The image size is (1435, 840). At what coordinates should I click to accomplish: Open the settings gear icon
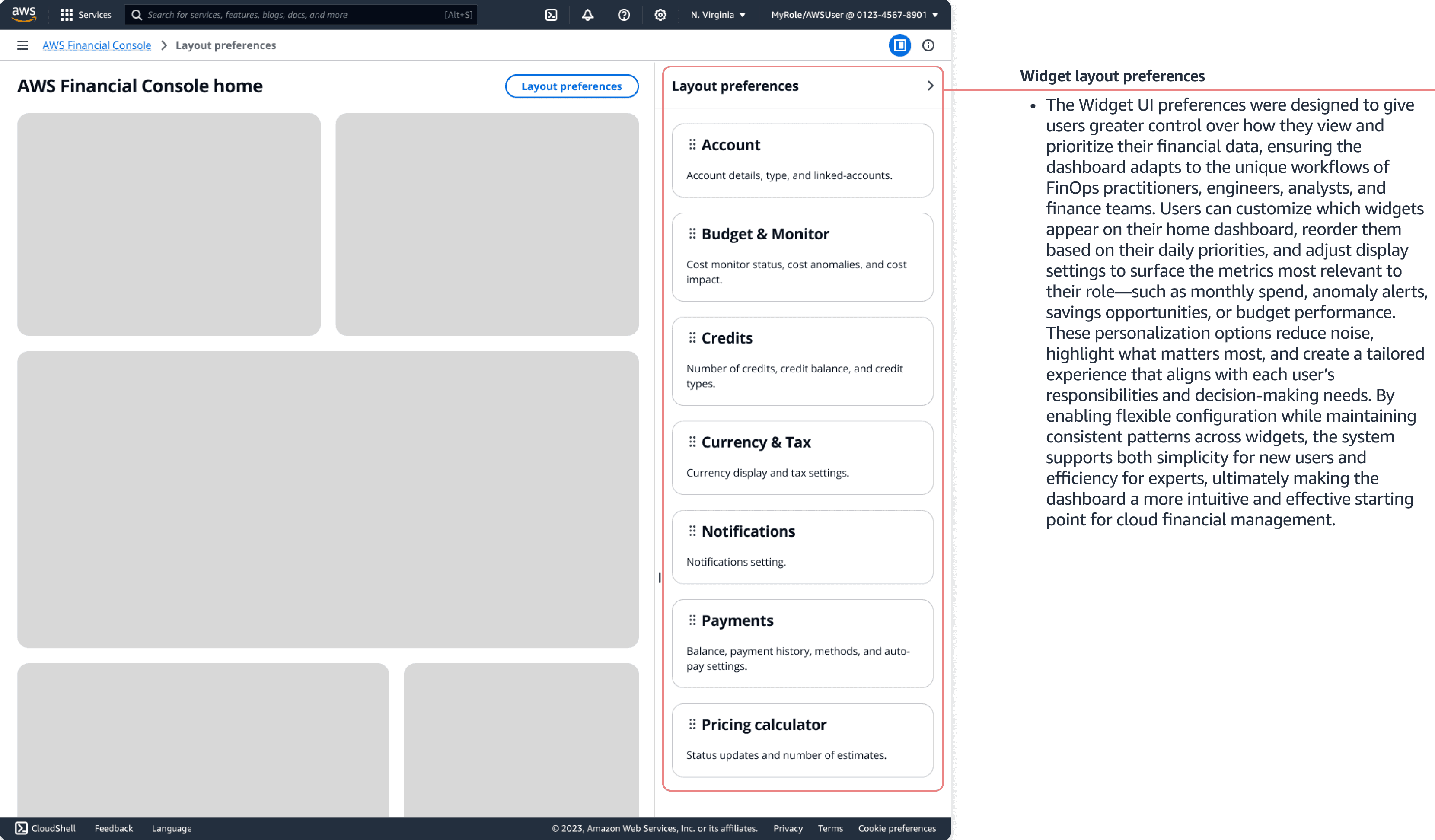660,15
